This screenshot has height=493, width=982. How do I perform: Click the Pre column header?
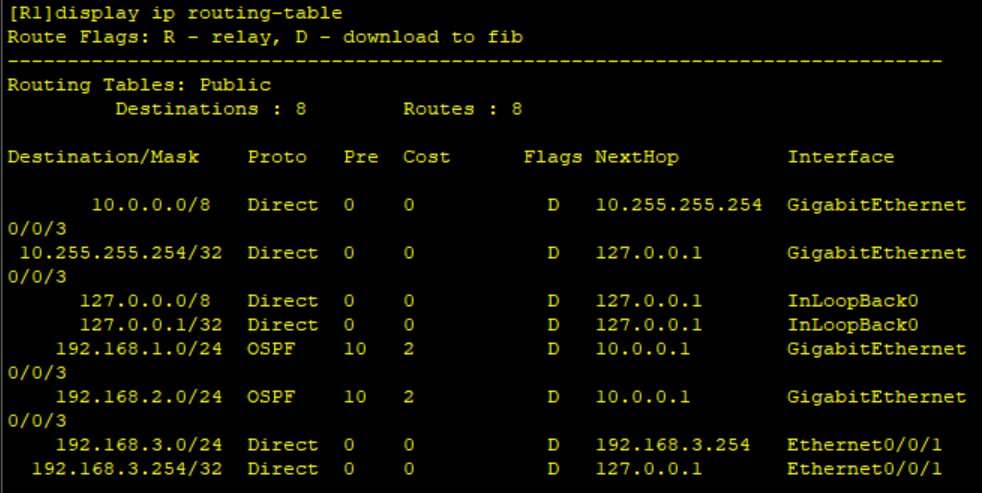(x=360, y=157)
